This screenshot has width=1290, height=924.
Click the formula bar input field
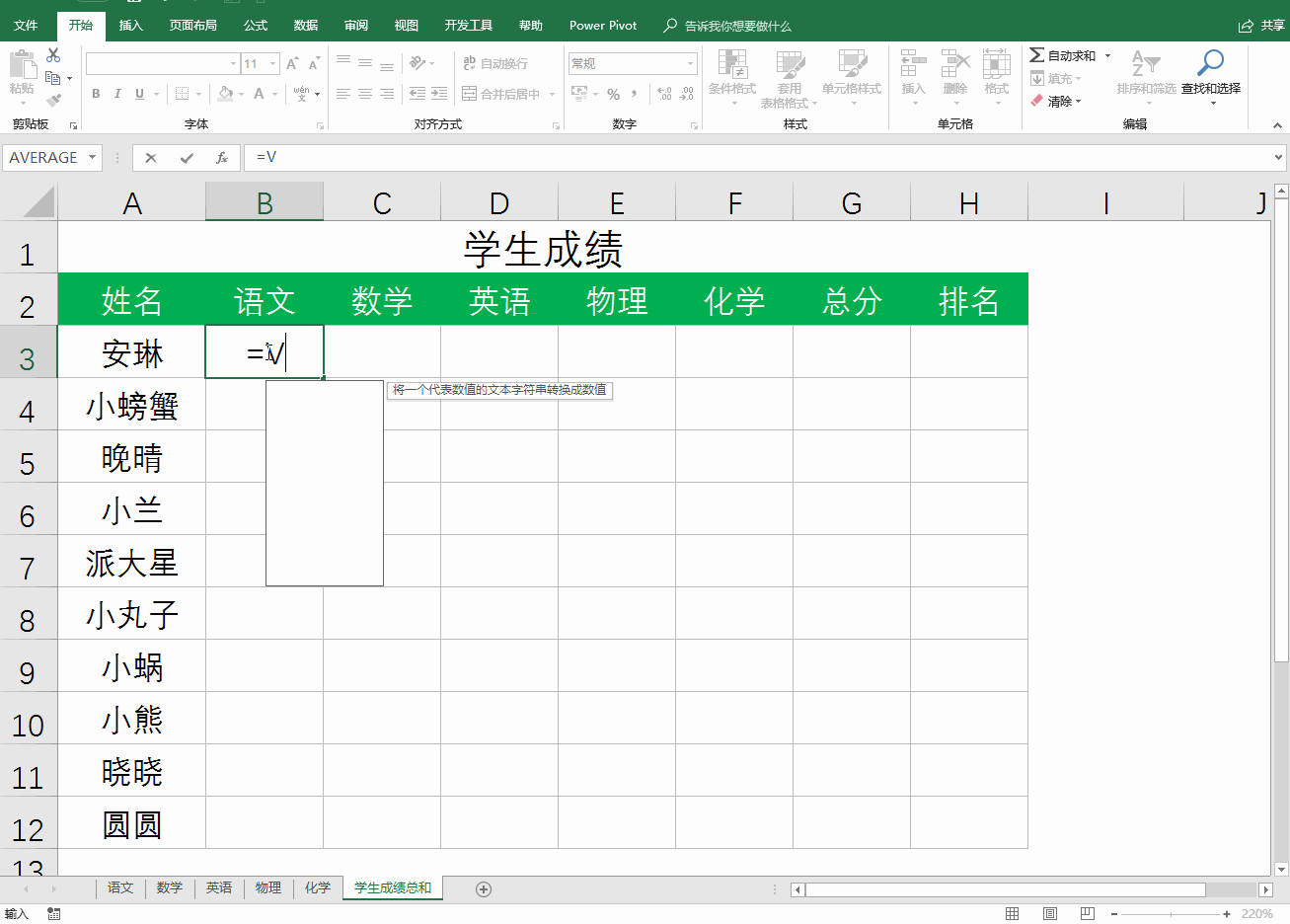[x=760, y=157]
